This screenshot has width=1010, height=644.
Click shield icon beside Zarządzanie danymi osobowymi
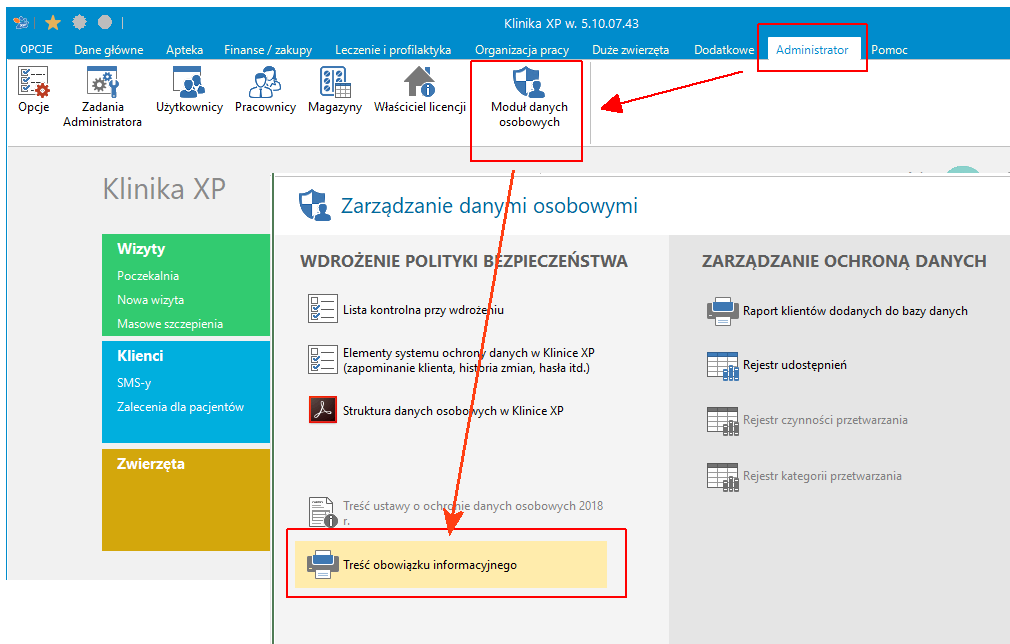point(315,205)
